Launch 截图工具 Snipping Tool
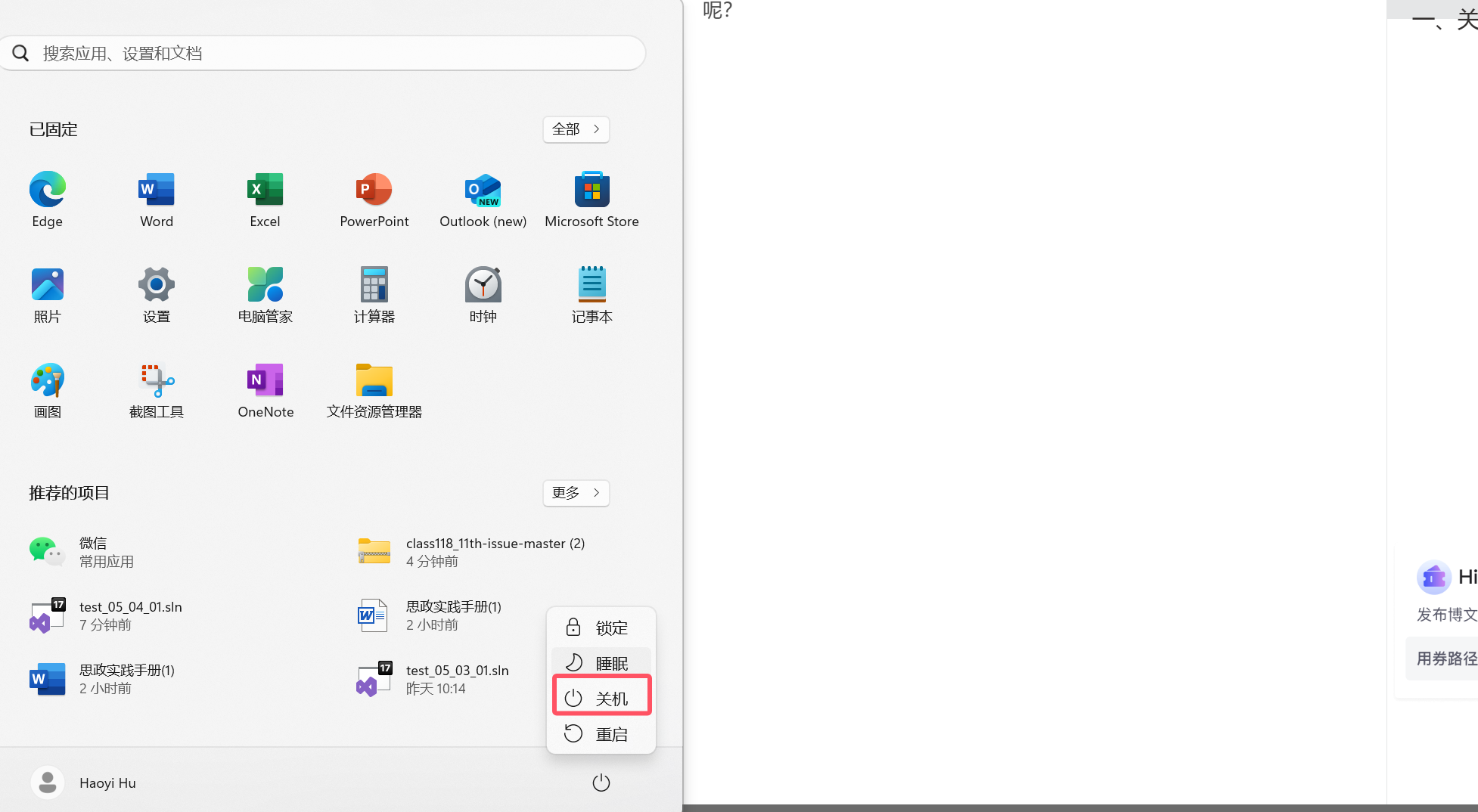The height and width of the screenshot is (812, 1478). click(157, 390)
